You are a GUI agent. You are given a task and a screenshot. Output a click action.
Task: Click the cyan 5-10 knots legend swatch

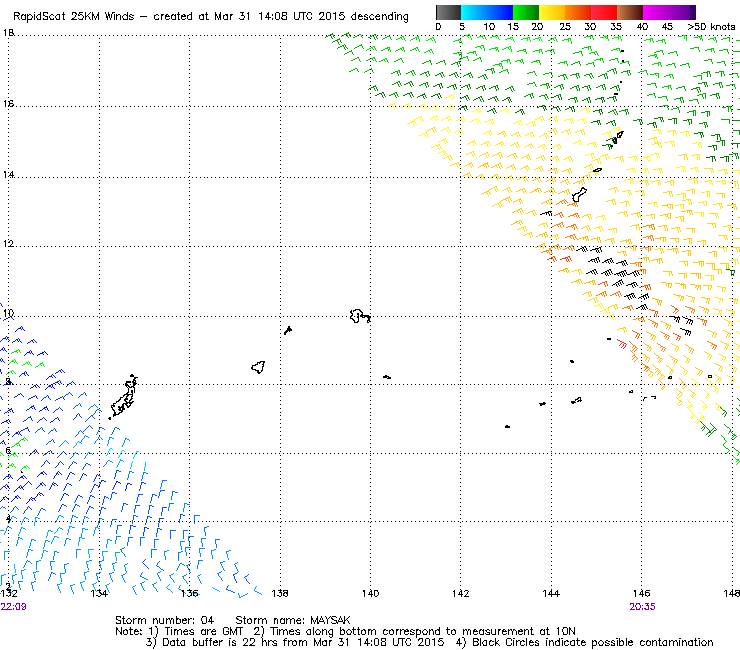pyautogui.click(x=474, y=12)
